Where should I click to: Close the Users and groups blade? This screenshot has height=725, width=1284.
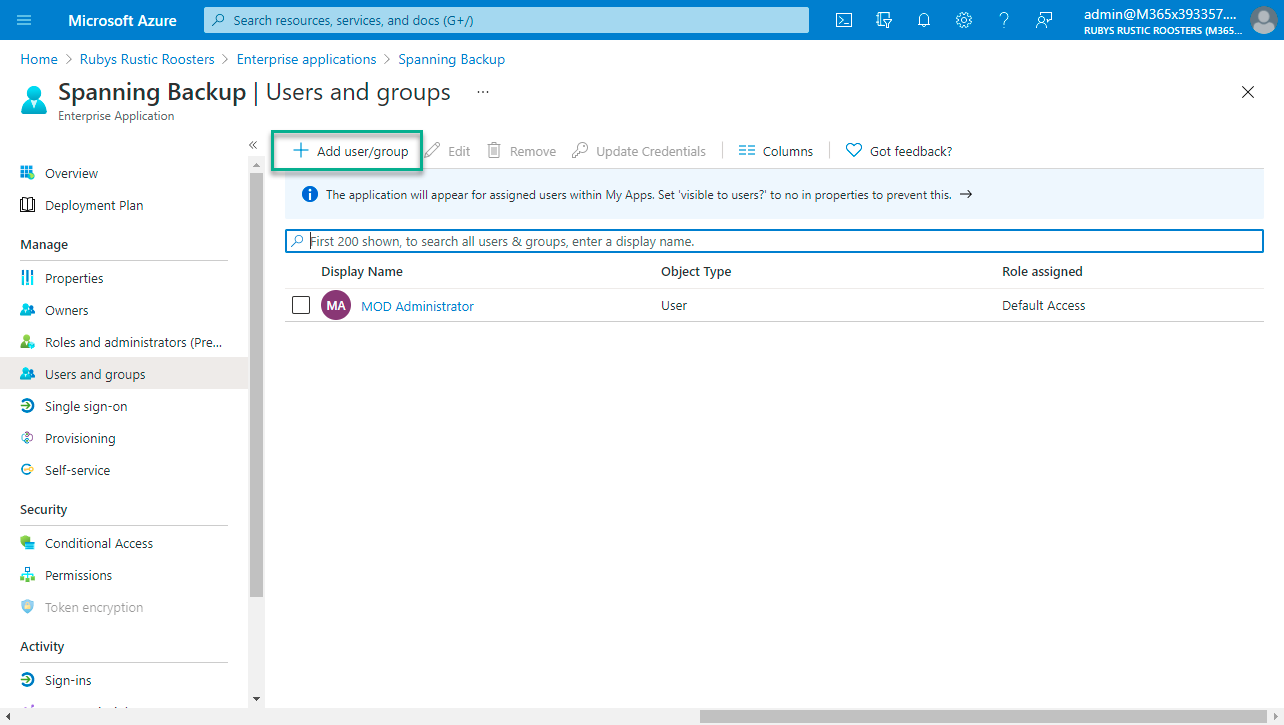pos(1248,92)
